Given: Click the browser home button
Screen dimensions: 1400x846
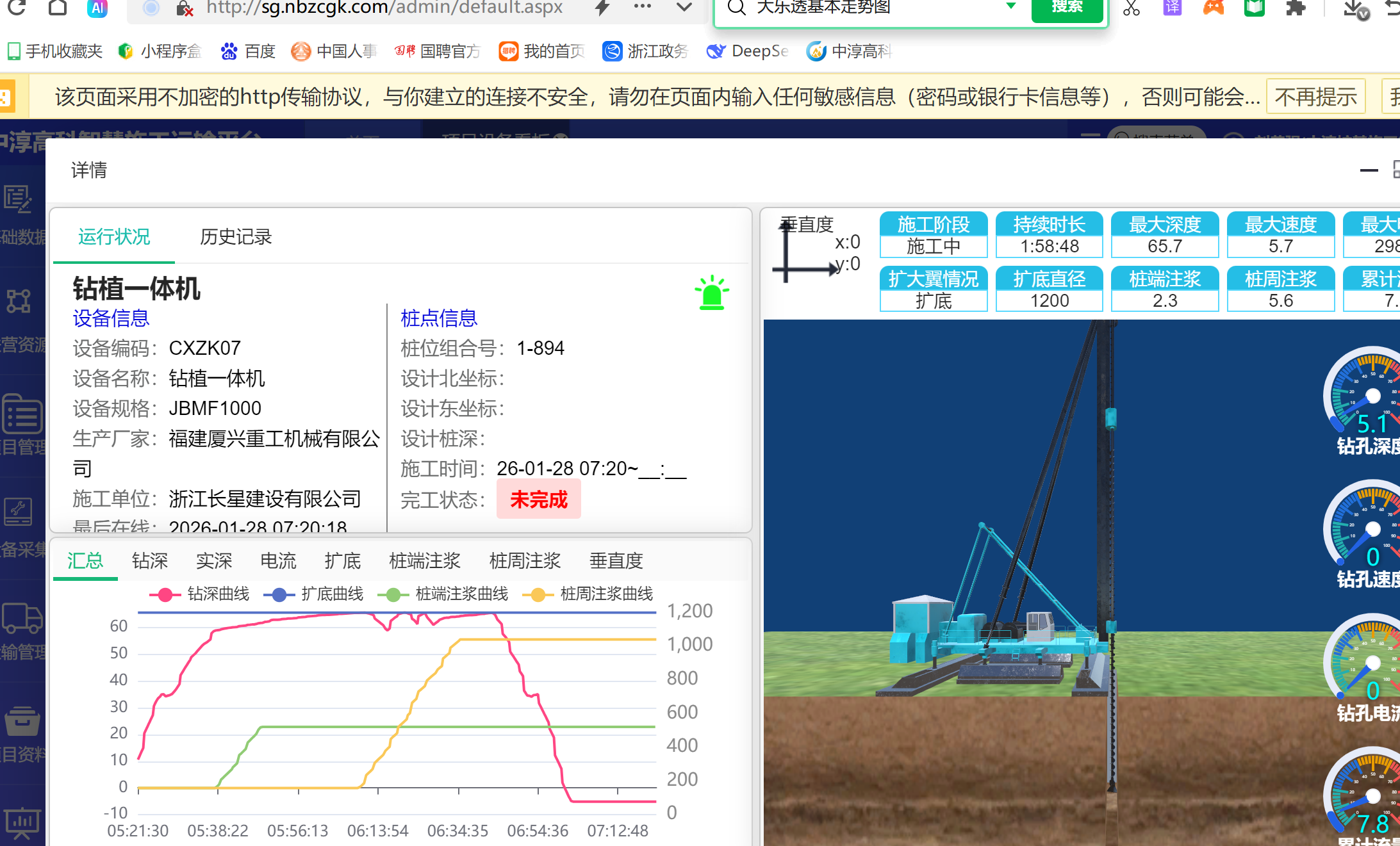Looking at the screenshot, I should (58, 7).
